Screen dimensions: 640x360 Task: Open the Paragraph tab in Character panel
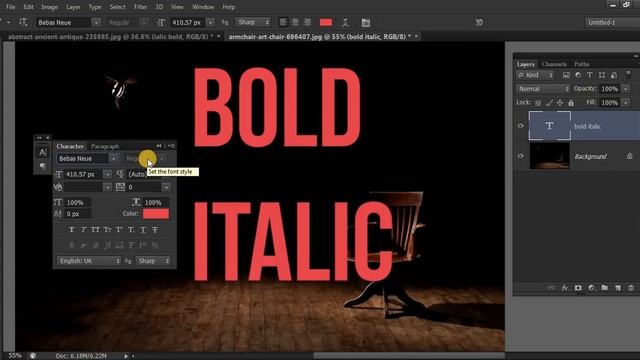(x=105, y=146)
